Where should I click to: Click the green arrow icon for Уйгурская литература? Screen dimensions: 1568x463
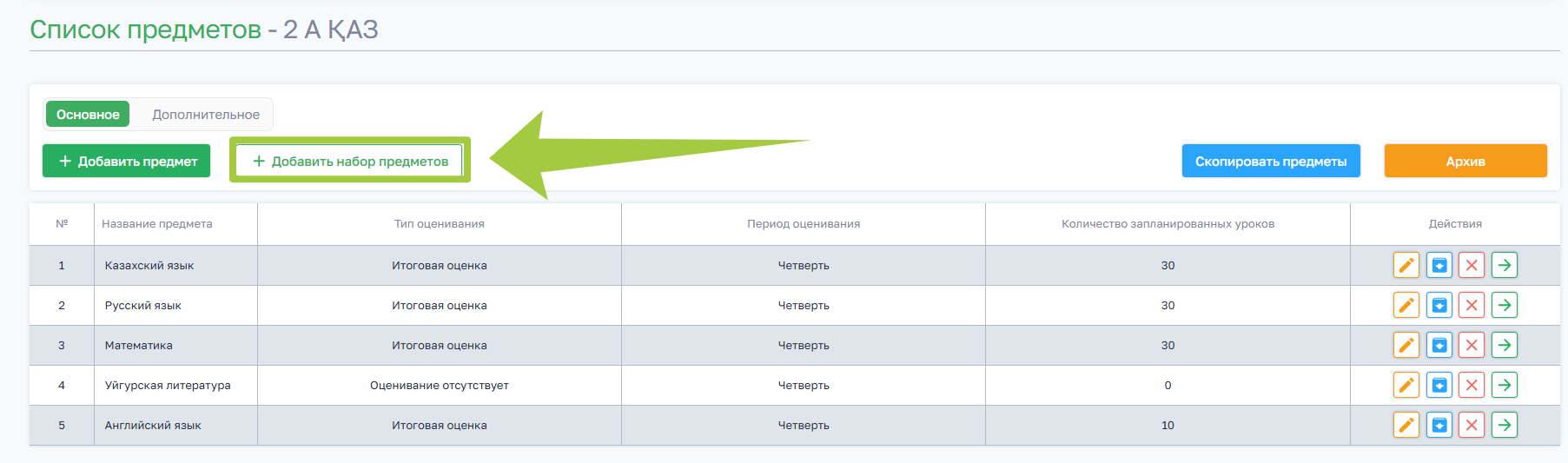click(1505, 385)
